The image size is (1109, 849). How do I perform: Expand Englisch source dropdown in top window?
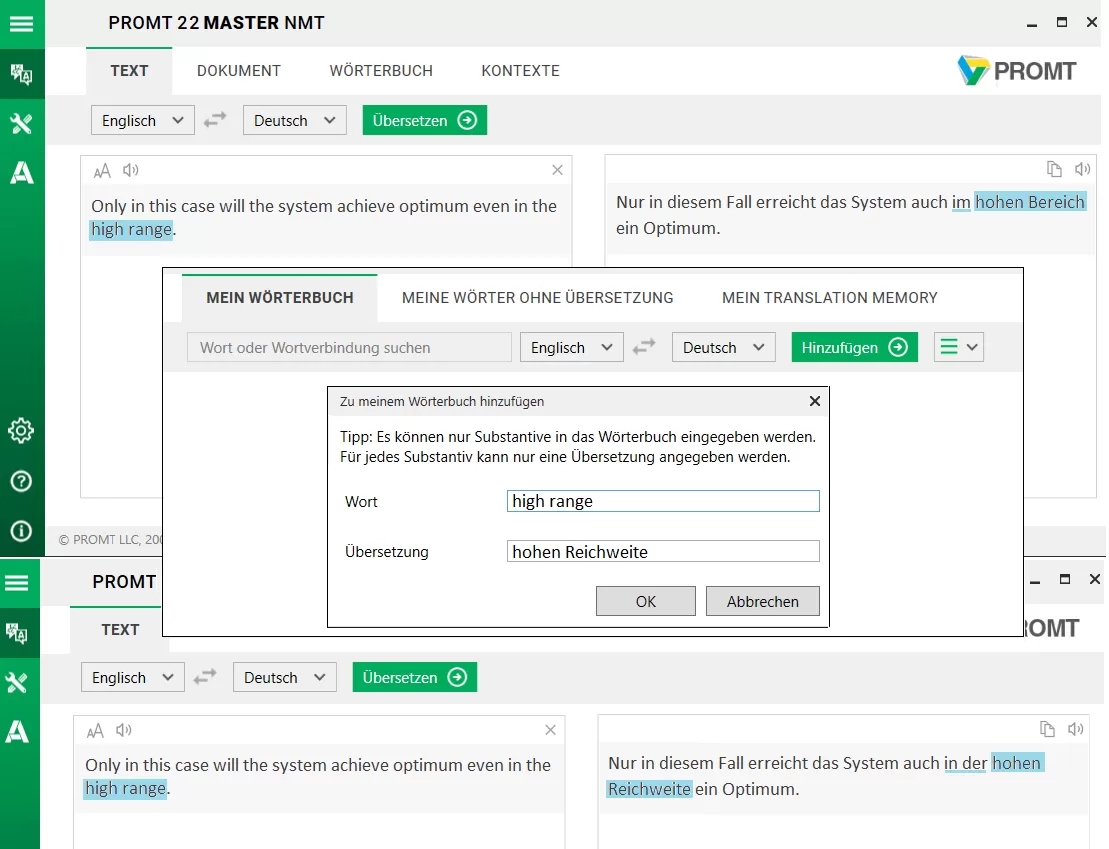click(143, 120)
